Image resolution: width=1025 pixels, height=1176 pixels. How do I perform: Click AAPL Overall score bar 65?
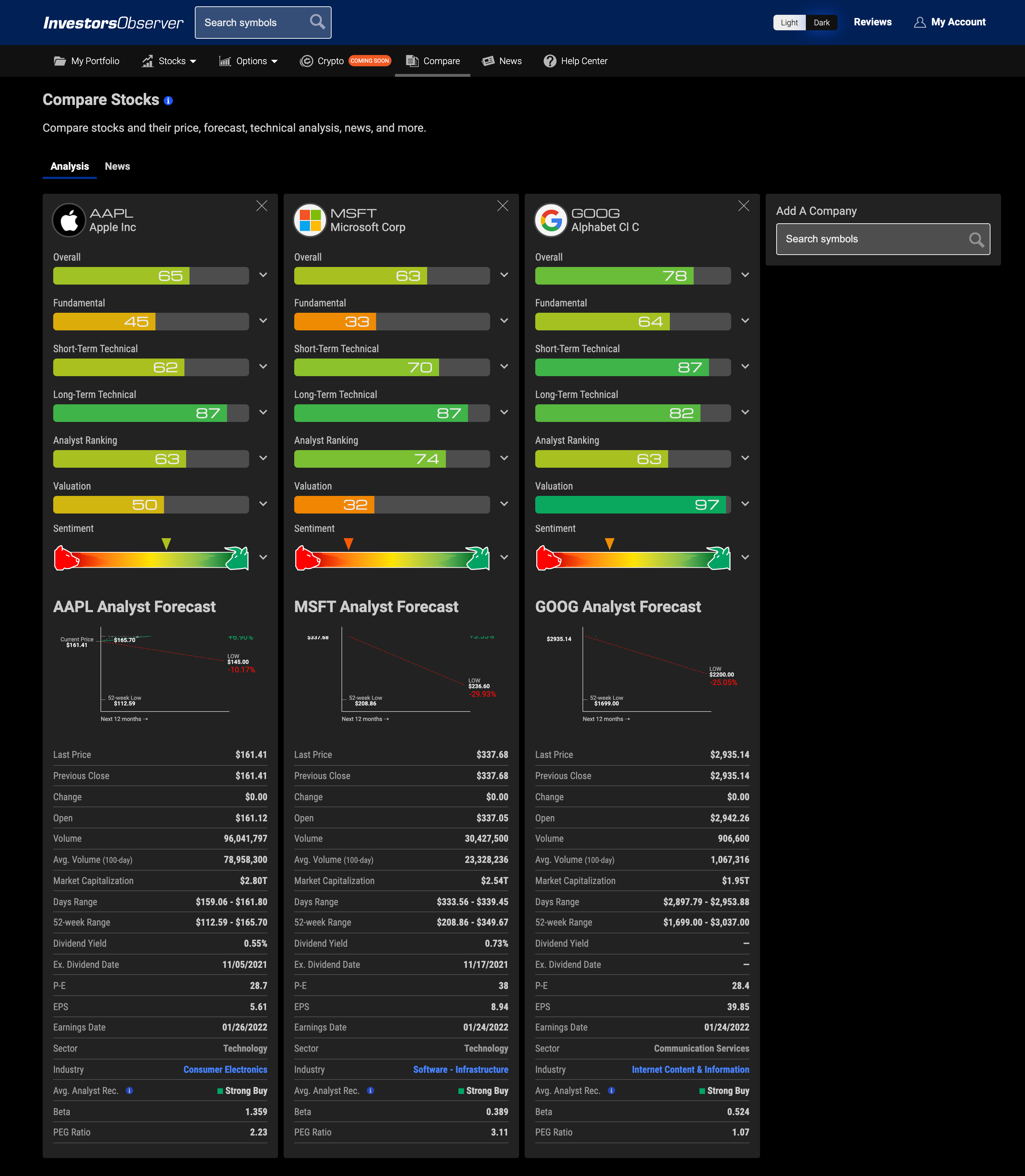[x=151, y=276]
